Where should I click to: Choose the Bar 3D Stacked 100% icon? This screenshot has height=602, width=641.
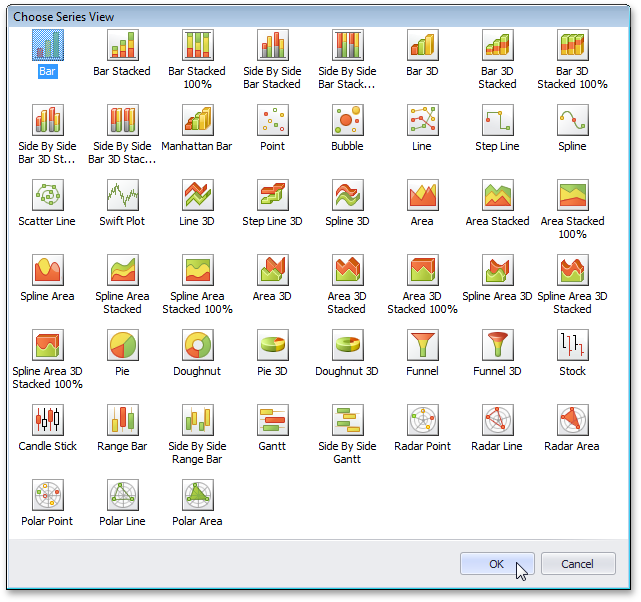(573, 45)
